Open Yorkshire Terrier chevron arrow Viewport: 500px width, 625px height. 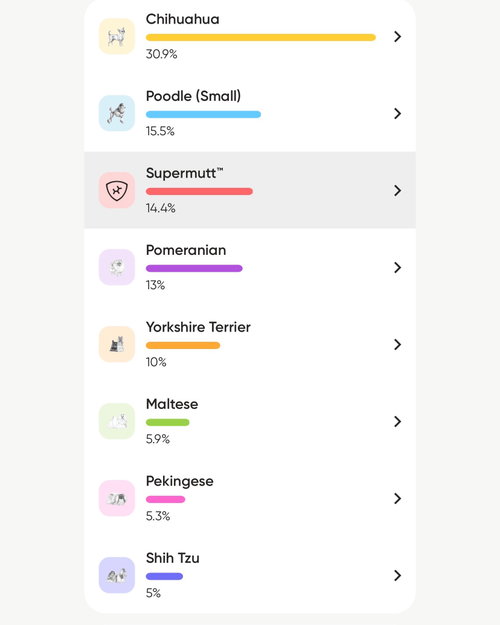pos(398,344)
